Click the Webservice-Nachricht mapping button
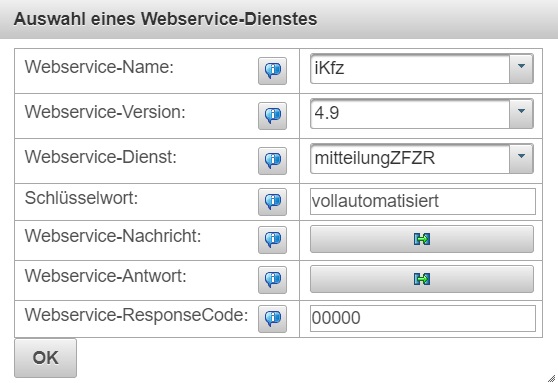 pos(422,239)
